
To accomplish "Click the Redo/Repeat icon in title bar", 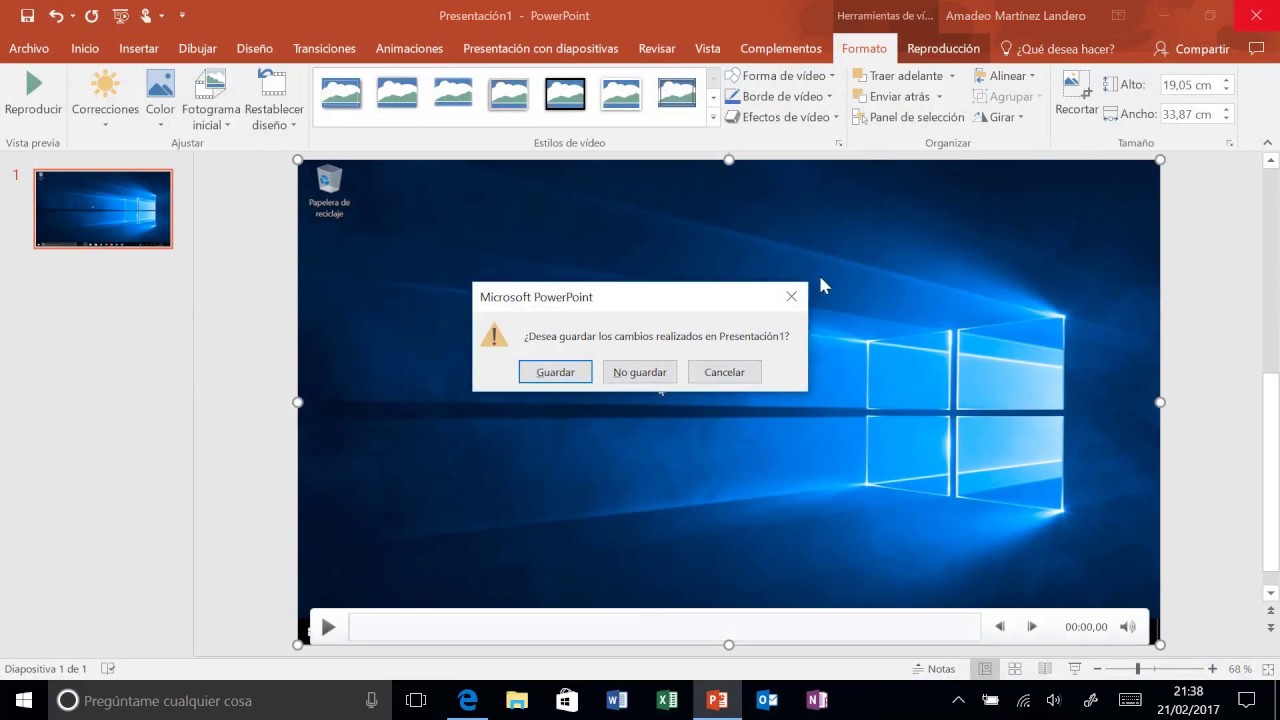I will 92,16.
